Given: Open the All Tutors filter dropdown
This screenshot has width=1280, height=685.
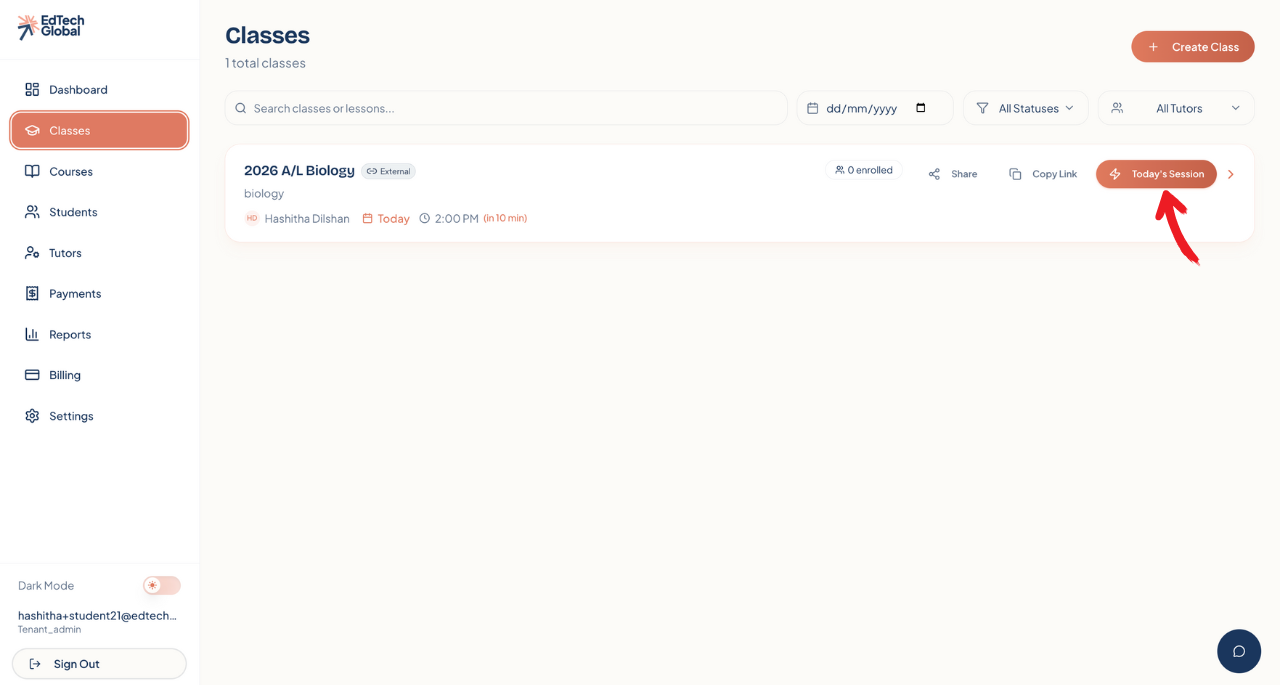Looking at the screenshot, I should click(x=1176, y=108).
